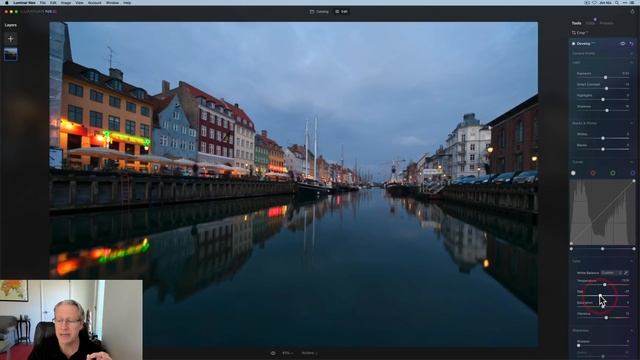Screen dimensions: 640x360
Task: Open the Account menu
Action: [94, 2]
